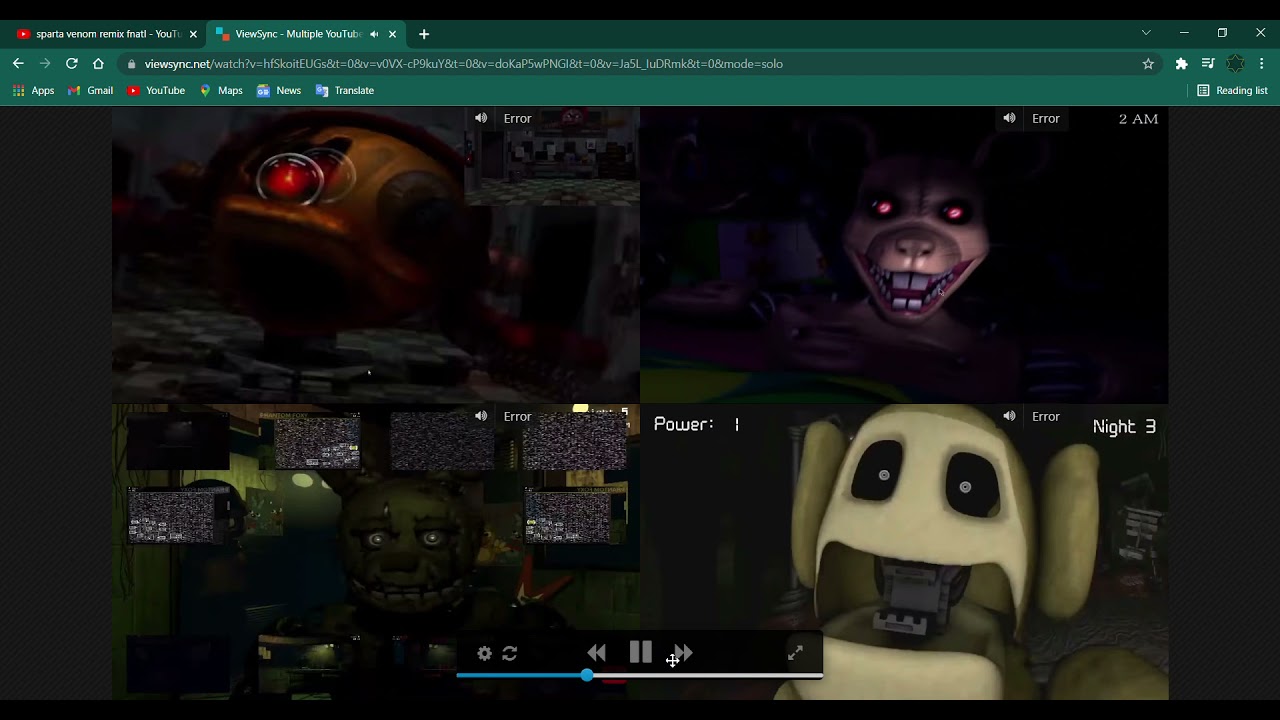Open the Reading list
Screen dimensions: 1280x720
[1232, 90]
